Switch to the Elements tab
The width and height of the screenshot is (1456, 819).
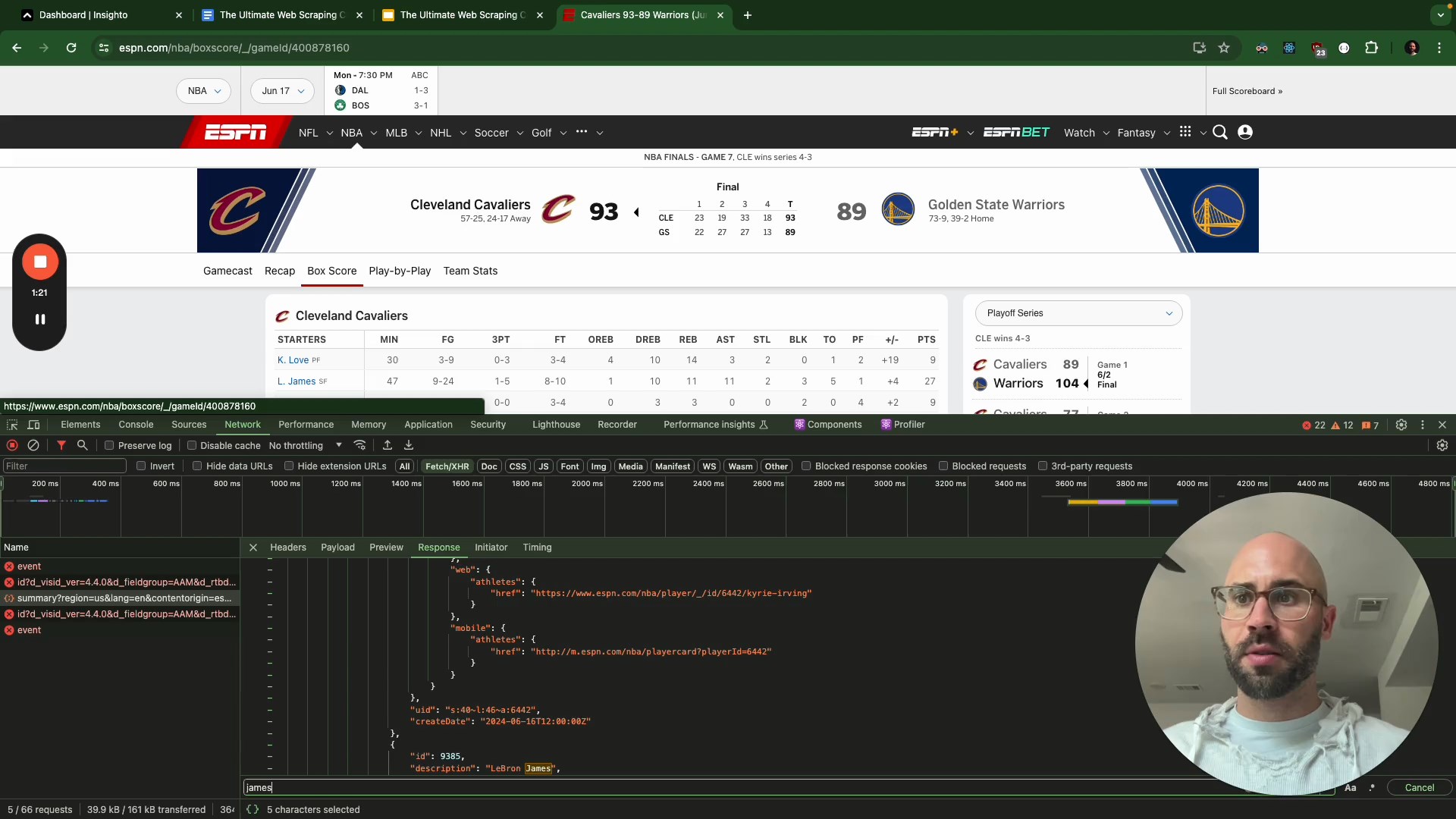click(80, 425)
